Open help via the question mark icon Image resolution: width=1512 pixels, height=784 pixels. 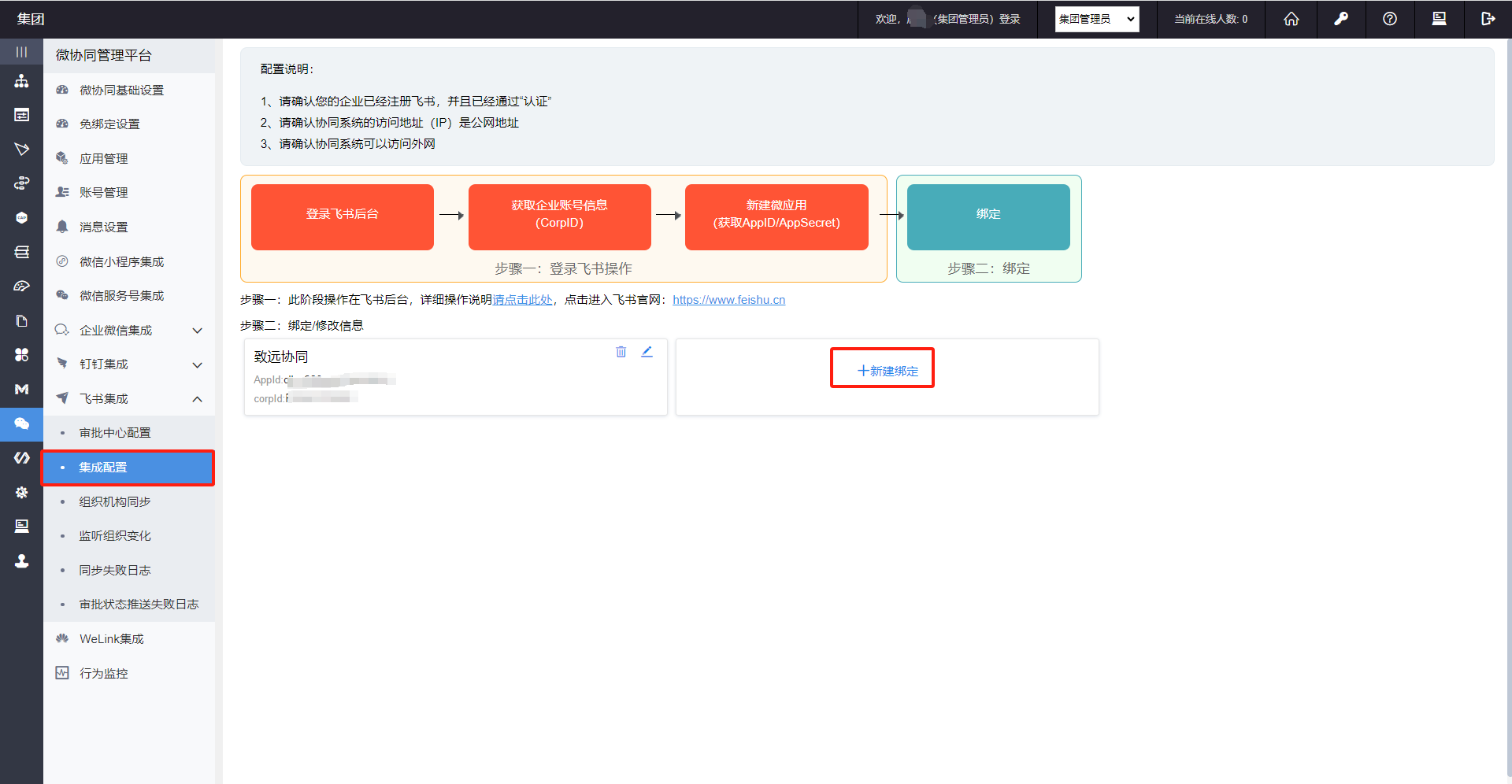[1390, 19]
